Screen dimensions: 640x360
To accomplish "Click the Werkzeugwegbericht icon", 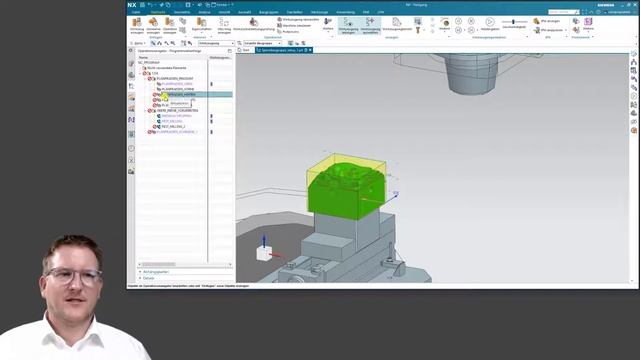I will (397, 24).
